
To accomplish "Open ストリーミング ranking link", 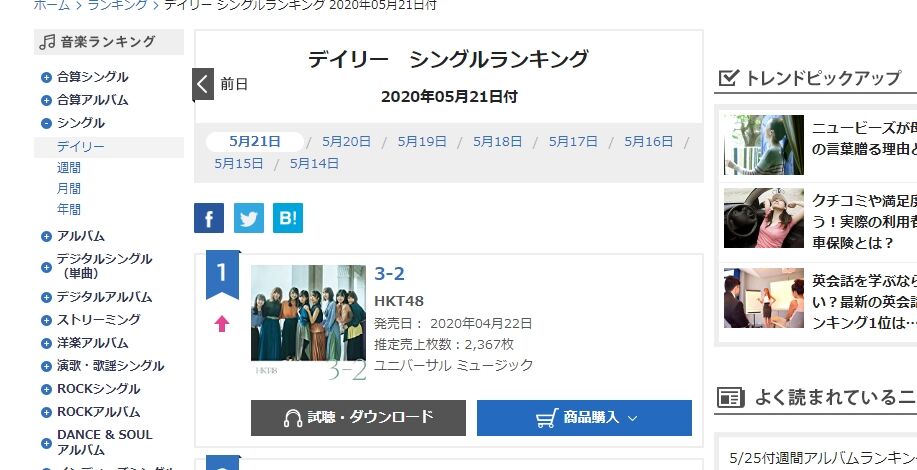I will (x=98, y=320).
